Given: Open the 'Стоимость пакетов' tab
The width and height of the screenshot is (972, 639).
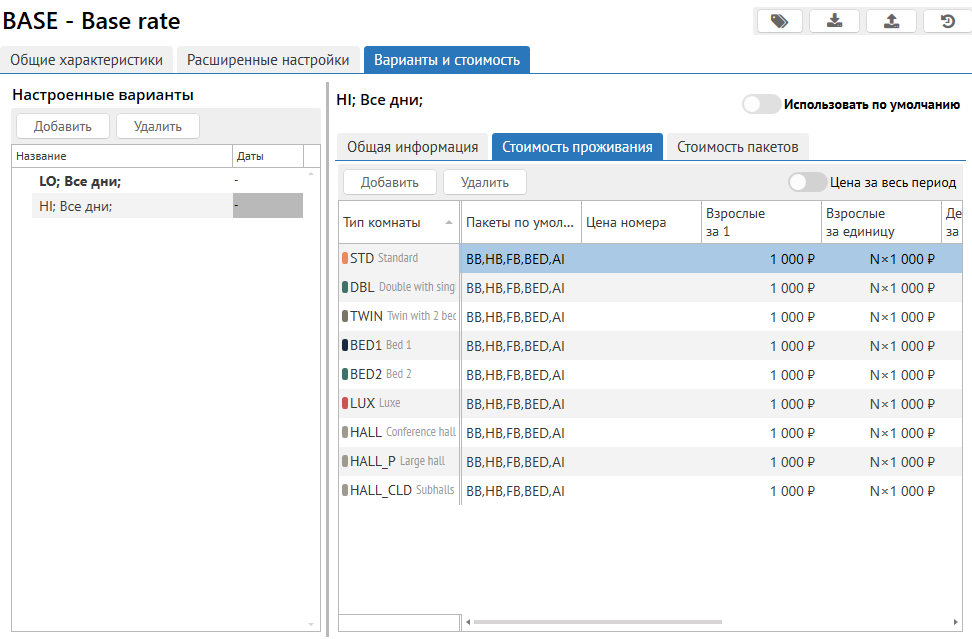Looking at the screenshot, I should (x=737, y=147).
